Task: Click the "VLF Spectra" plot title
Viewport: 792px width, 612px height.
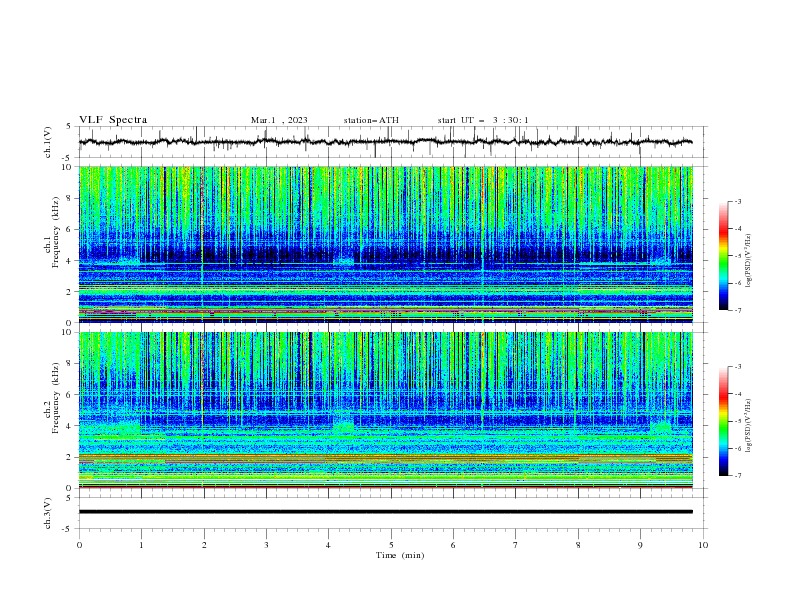Action: coord(113,120)
